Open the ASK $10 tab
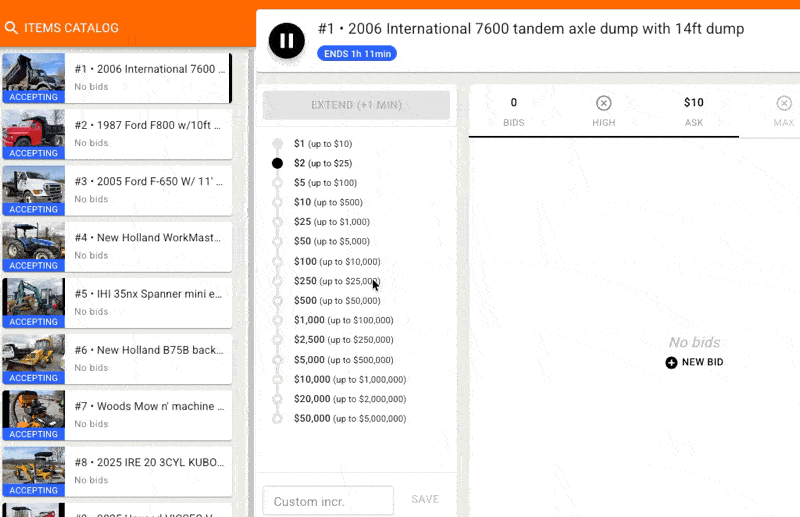This screenshot has height=517, width=800. [694, 111]
